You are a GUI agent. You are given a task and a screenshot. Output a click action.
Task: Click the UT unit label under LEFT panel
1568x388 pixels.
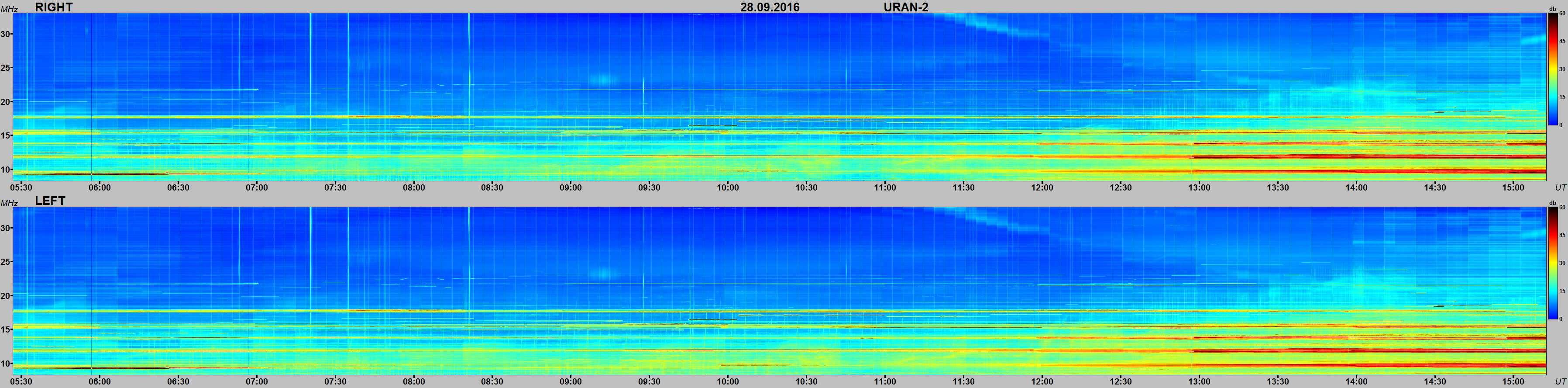coord(1560,381)
